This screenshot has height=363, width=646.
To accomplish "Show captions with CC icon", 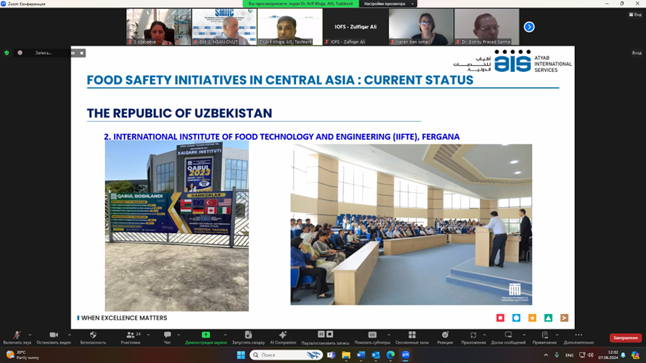I will coord(372,335).
